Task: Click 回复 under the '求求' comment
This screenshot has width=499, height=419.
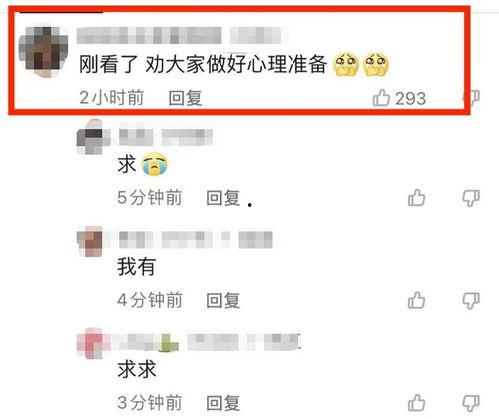Action: (223, 403)
